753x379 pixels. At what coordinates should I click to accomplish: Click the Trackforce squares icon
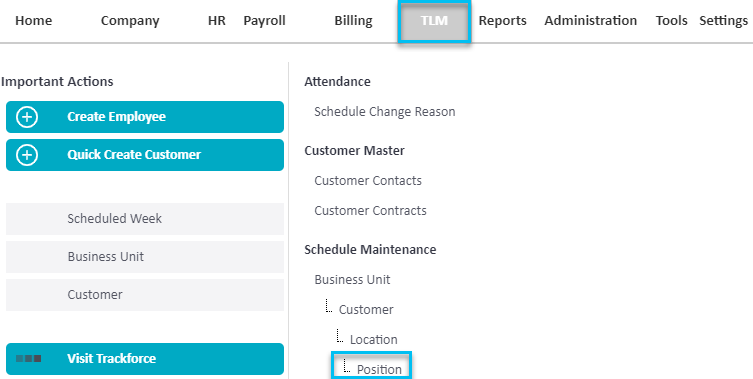28,358
